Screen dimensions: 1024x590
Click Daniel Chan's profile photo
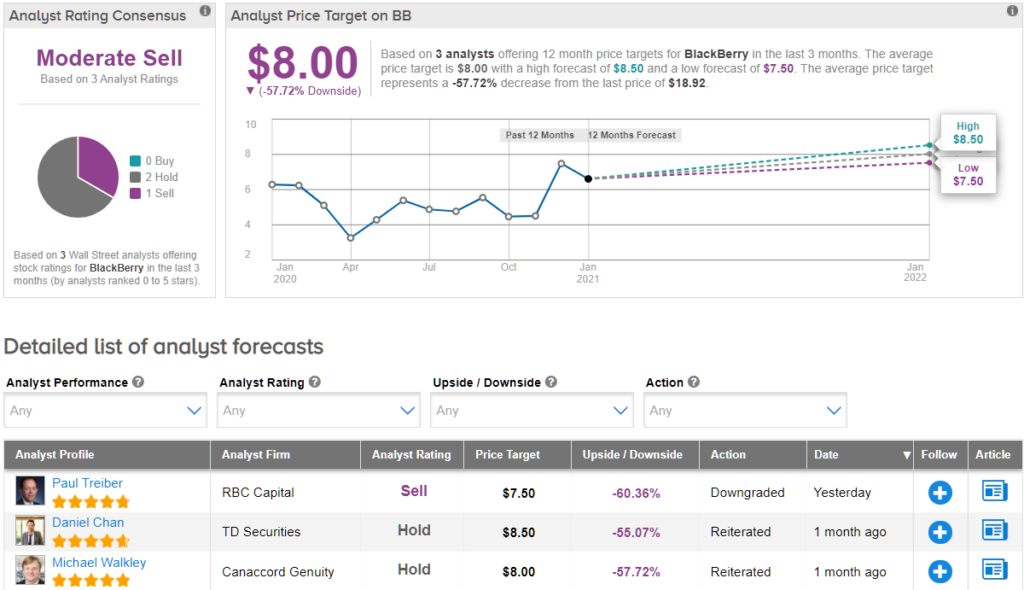[30, 531]
